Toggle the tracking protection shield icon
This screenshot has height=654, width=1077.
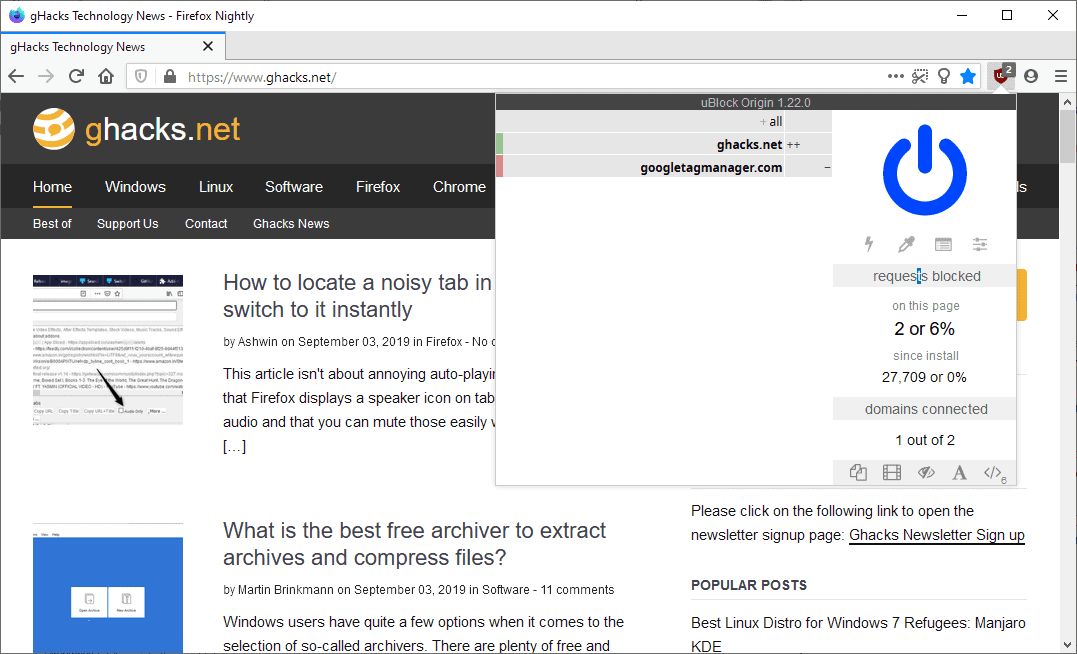click(141, 76)
